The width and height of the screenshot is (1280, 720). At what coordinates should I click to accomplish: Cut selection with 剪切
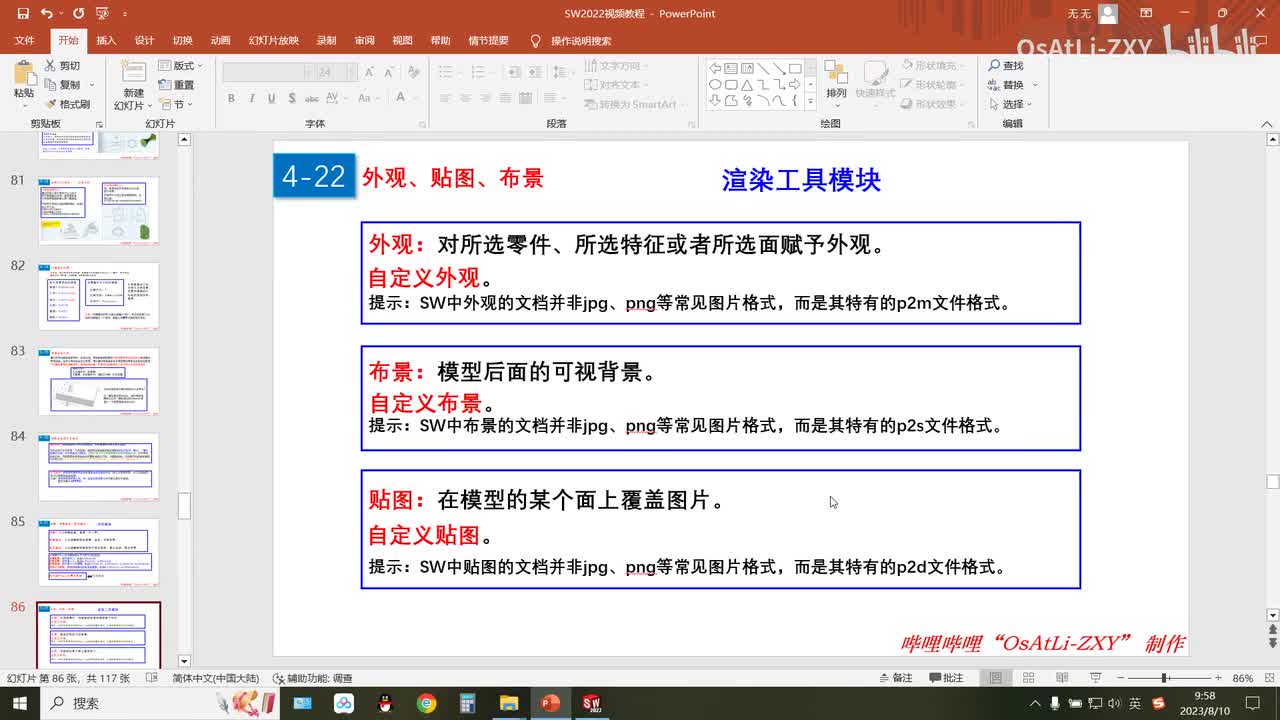pos(62,66)
